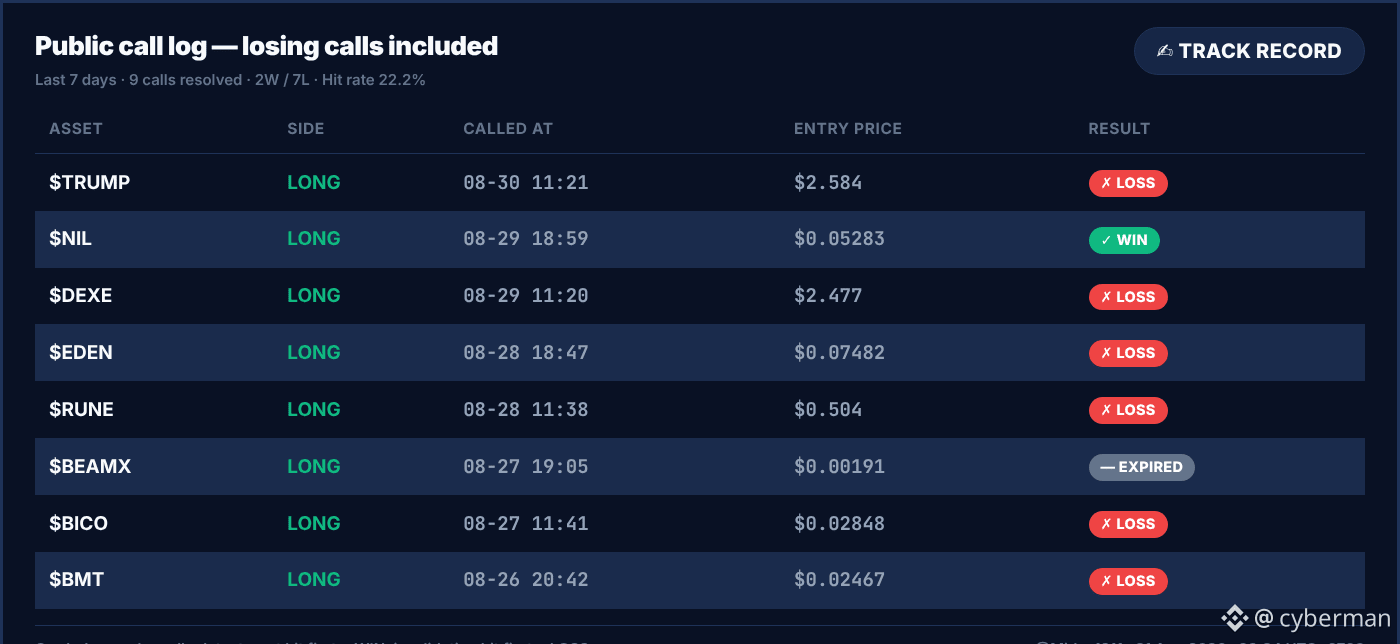Screen dimensions: 1400x644
Task: Click the WIN badge for $NIL
Action: click(x=1124, y=240)
